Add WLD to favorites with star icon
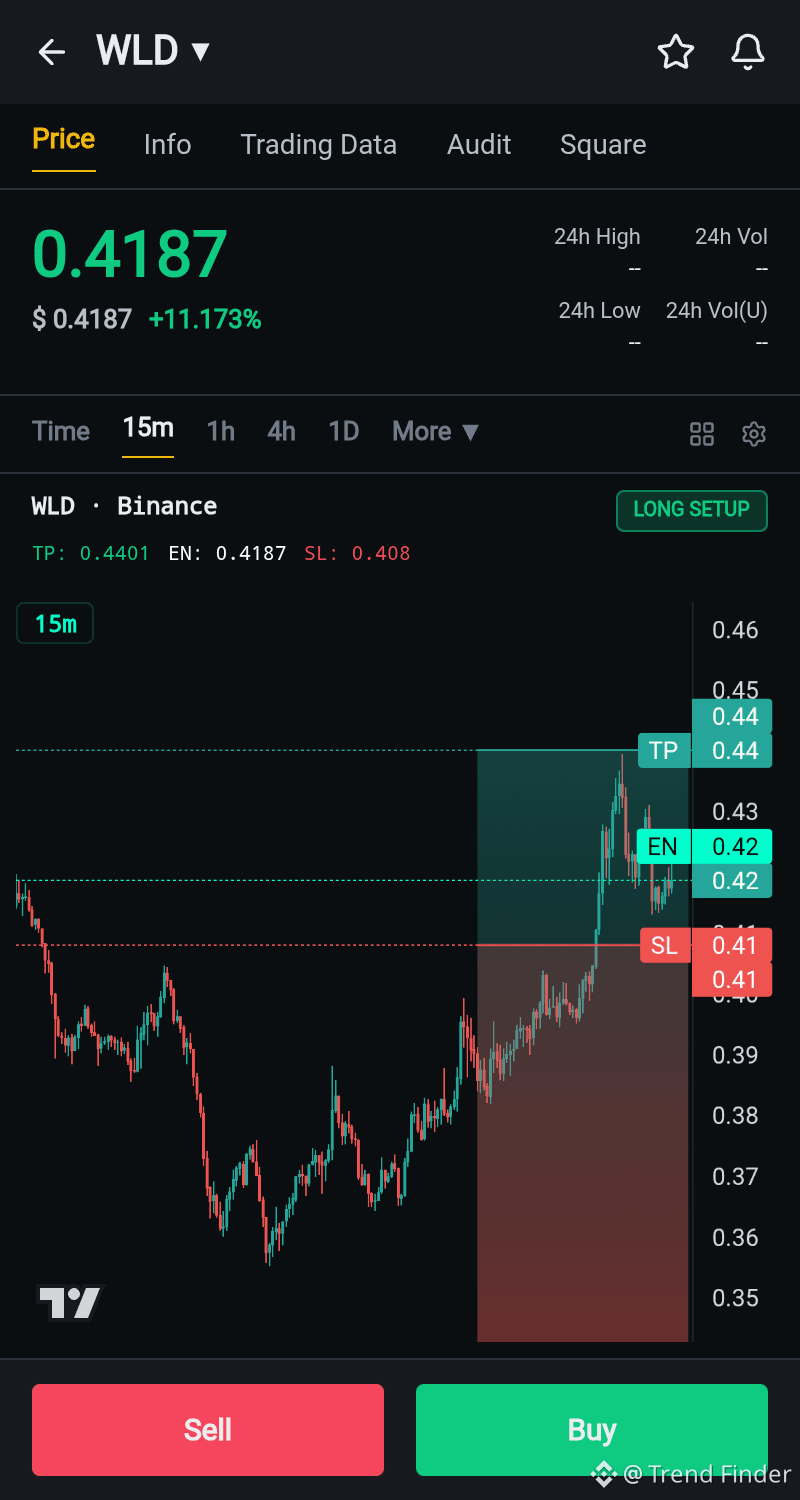Viewport: 800px width, 1500px height. point(676,52)
